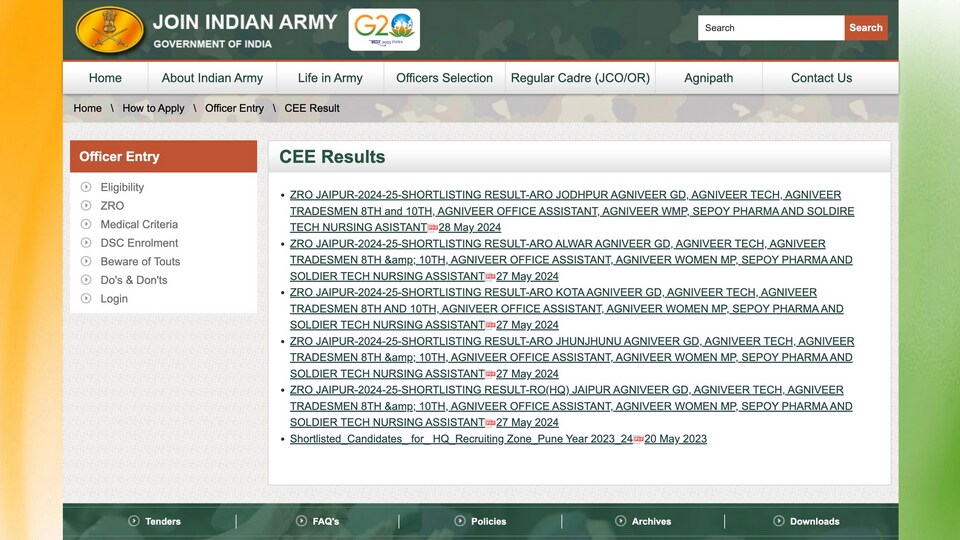Open the About Indian Army menu
Viewport: 960px width, 540px height.
(x=212, y=78)
